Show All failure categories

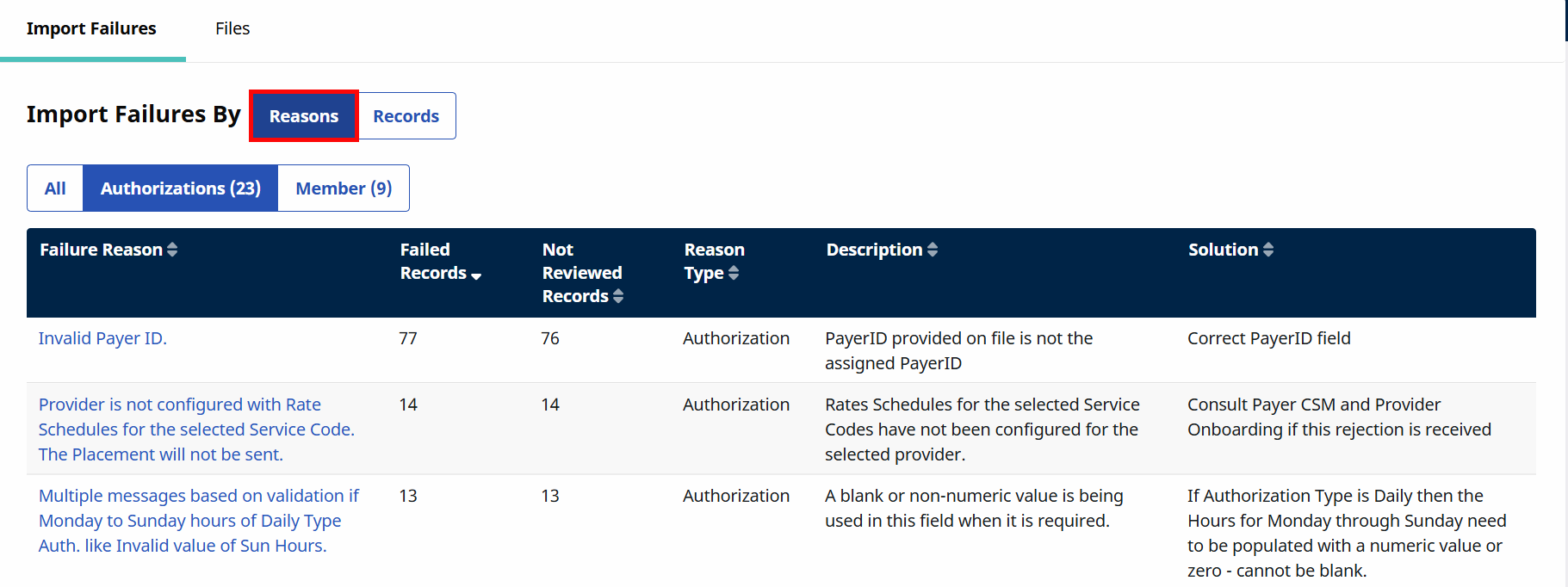click(x=55, y=188)
